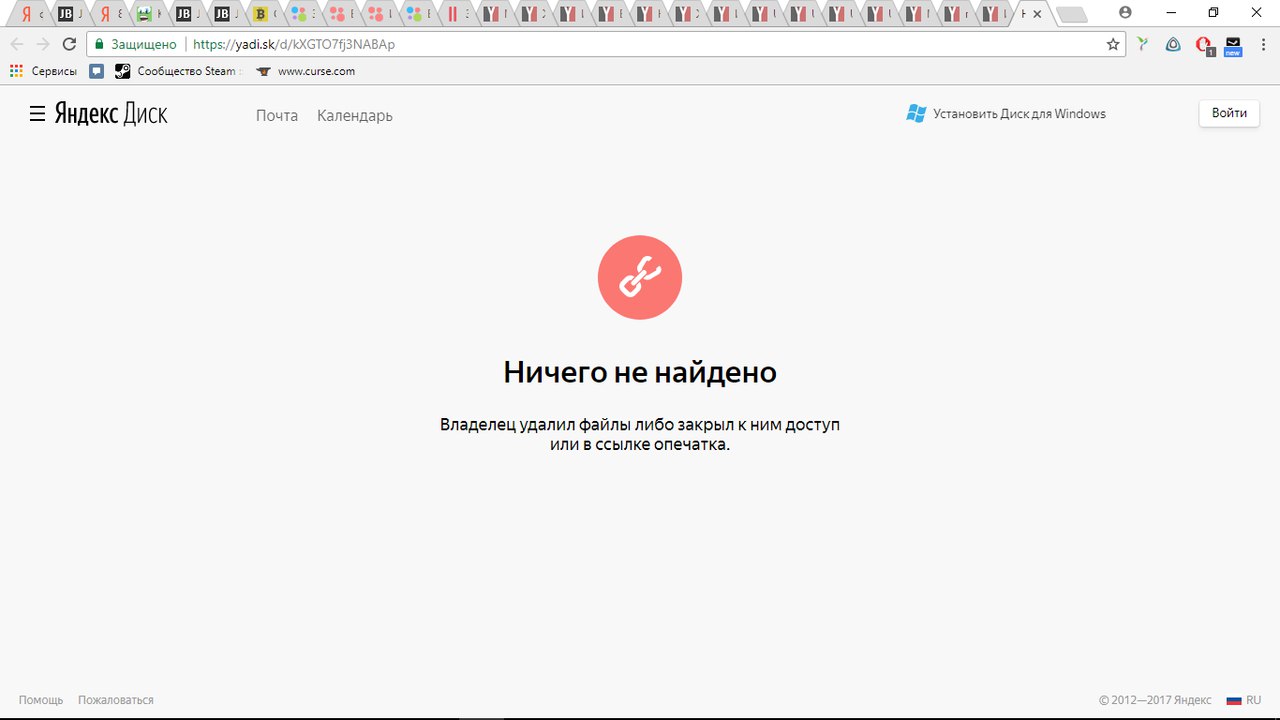
Task: Click the Windows logo beside install link
Action: [x=916, y=114]
